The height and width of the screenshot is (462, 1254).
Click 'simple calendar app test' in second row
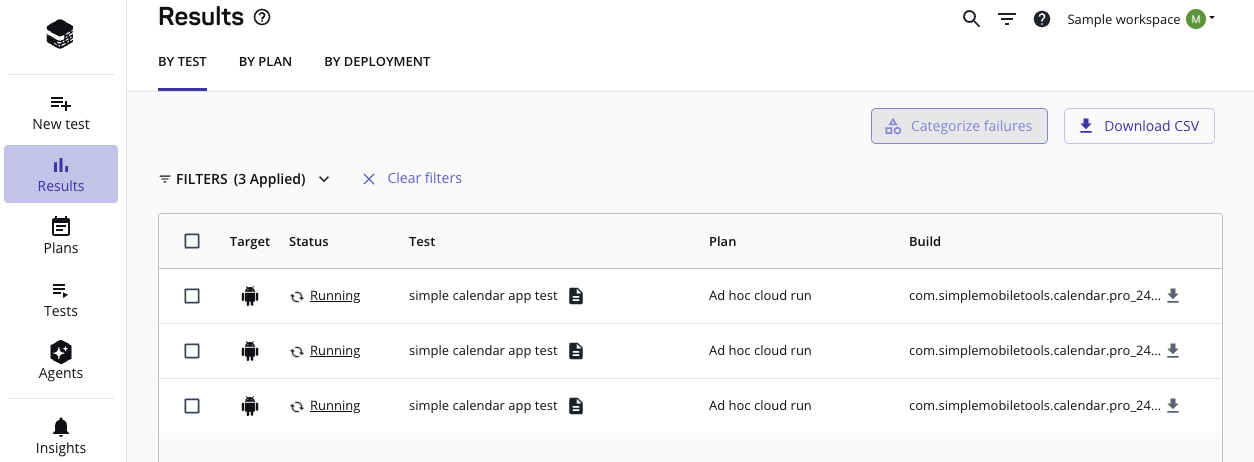[x=483, y=351]
